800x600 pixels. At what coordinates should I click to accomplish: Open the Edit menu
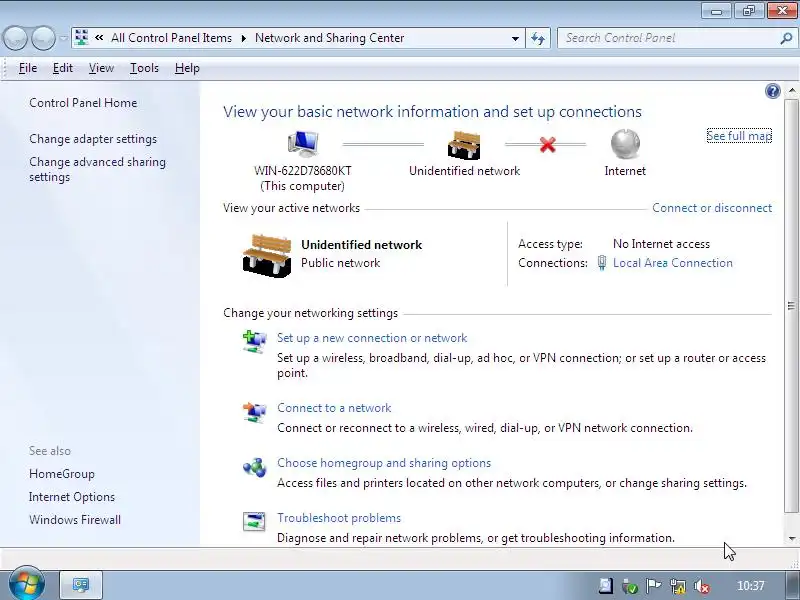point(63,68)
